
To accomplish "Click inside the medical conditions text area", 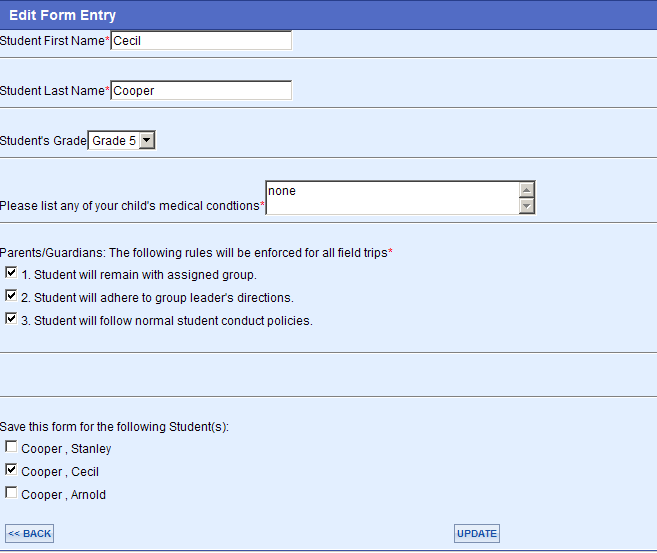I will tap(393, 198).
